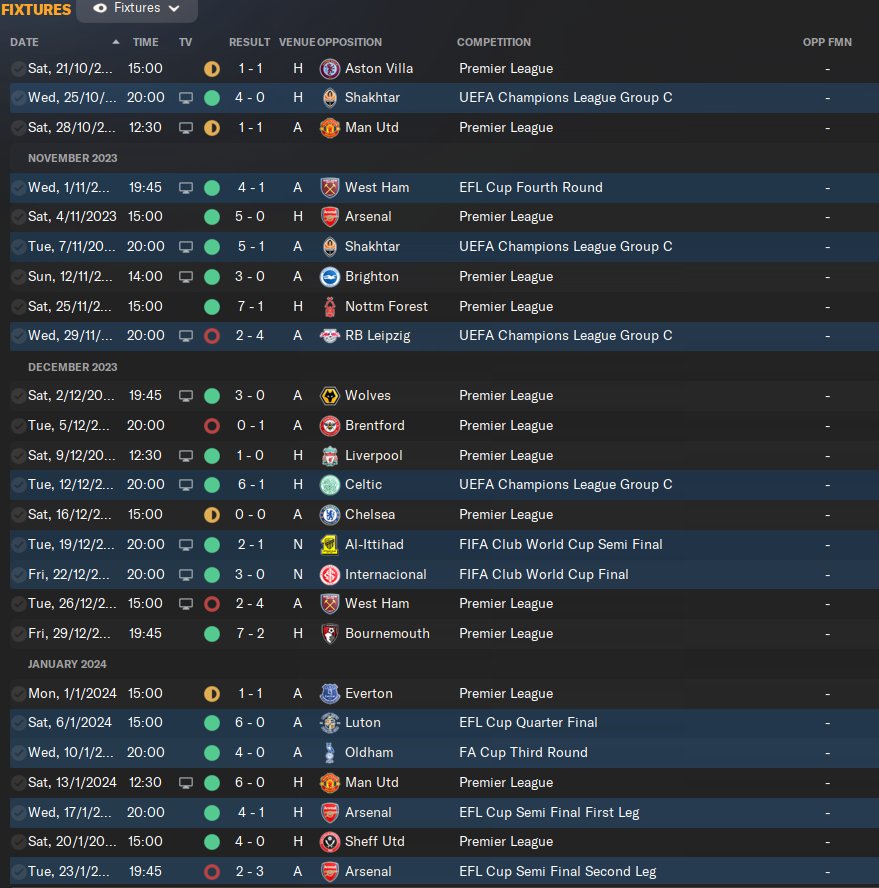879x888 pixels.
Task: Click the DECEMBER 2023 month header
Action: coord(72,367)
